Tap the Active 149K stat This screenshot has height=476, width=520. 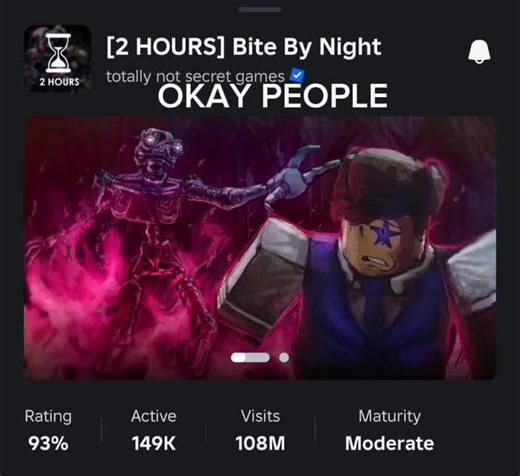click(x=154, y=430)
